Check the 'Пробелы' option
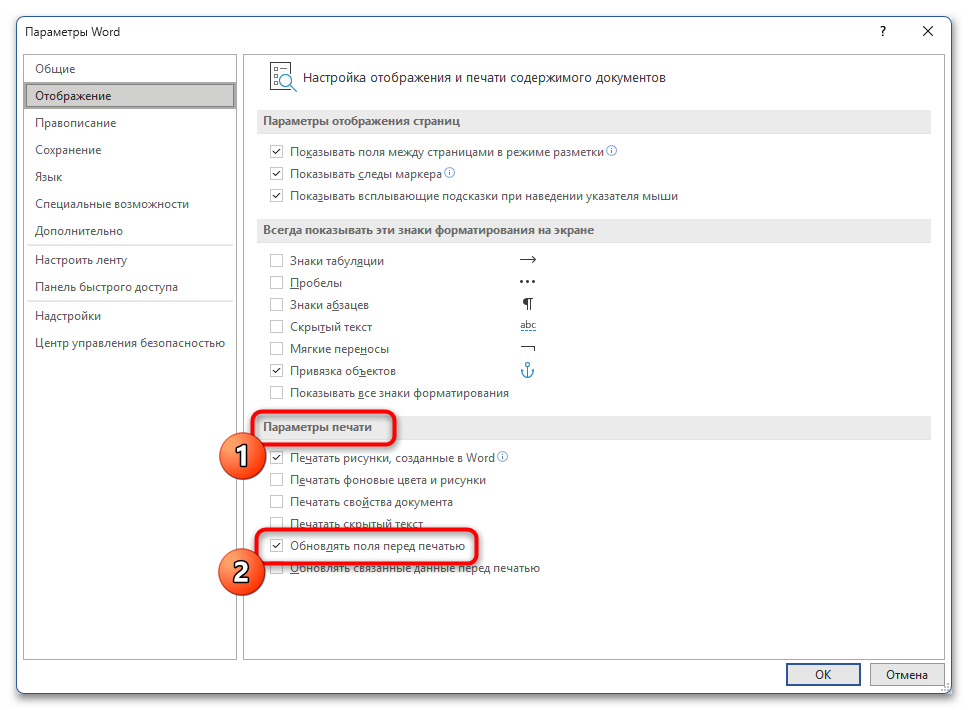This screenshot has width=968, height=710. coord(277,283)
